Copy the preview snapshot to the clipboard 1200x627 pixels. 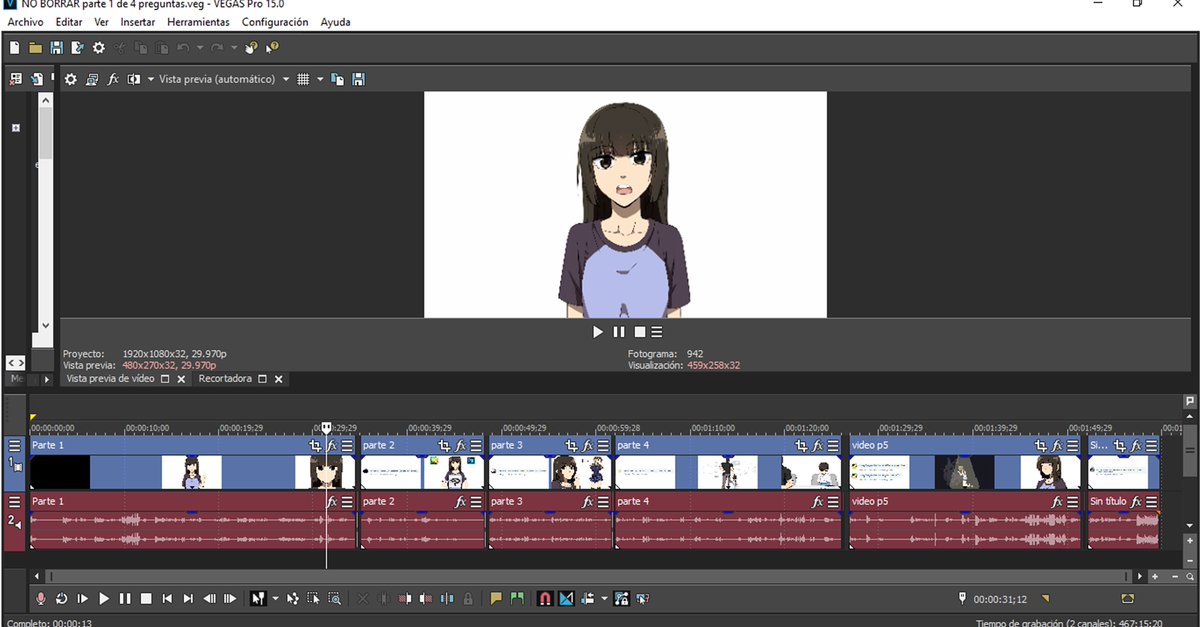[x=338, y=79]
